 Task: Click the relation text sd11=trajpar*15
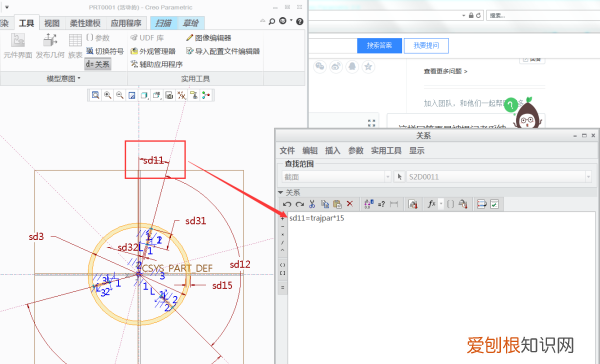coord(317,218)
